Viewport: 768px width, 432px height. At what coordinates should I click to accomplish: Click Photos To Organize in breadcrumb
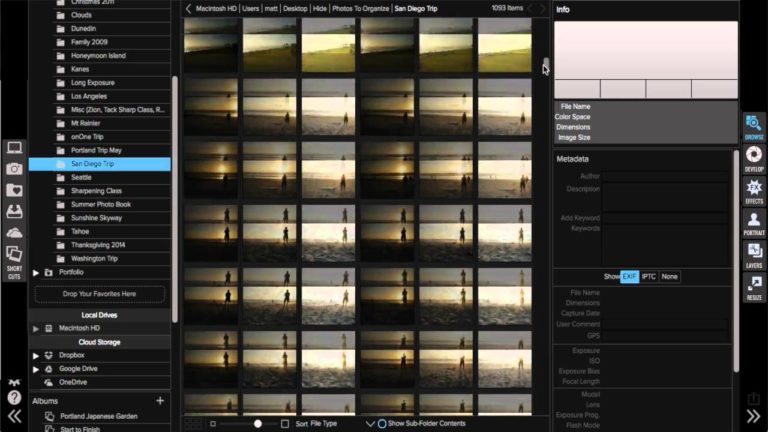point(360,8)
